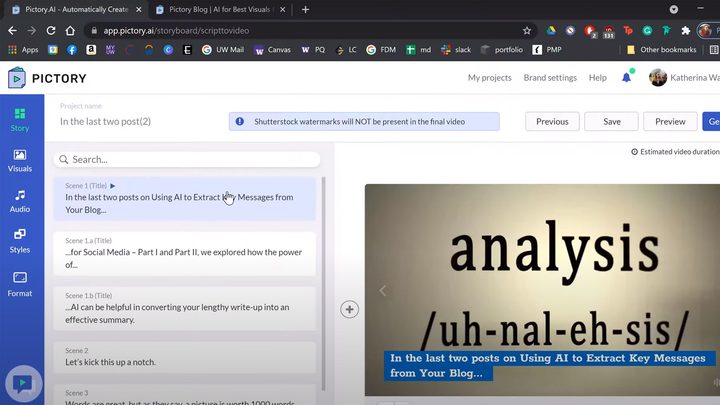The image size is (720, 405).
Task: Open Brand settings
Action: click(550, 78)
